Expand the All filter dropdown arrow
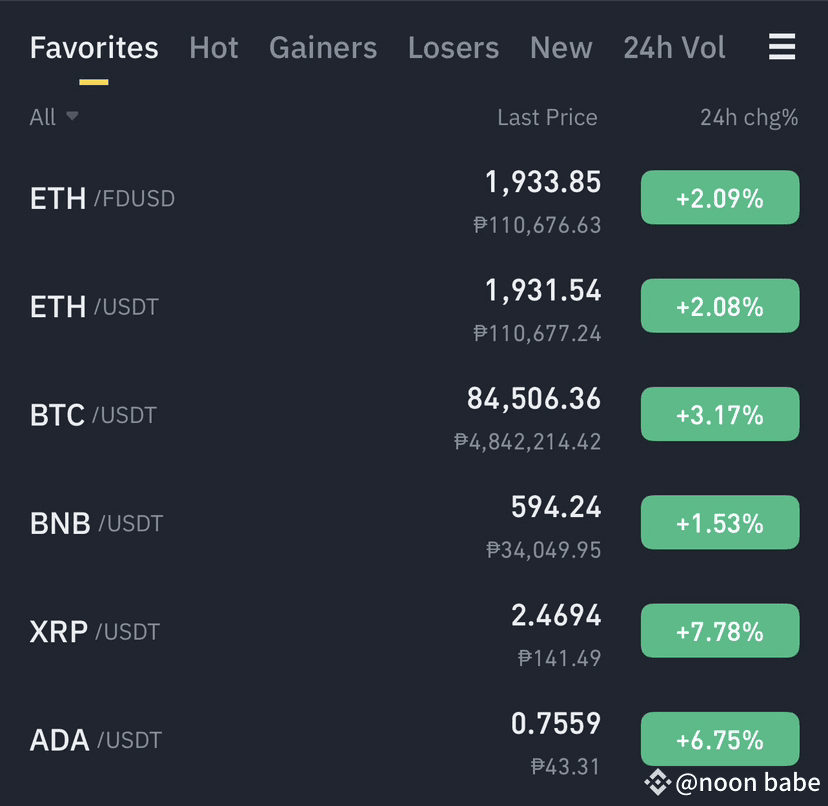Viewport: 828px width, 806px height. click(x=72, y=116)
